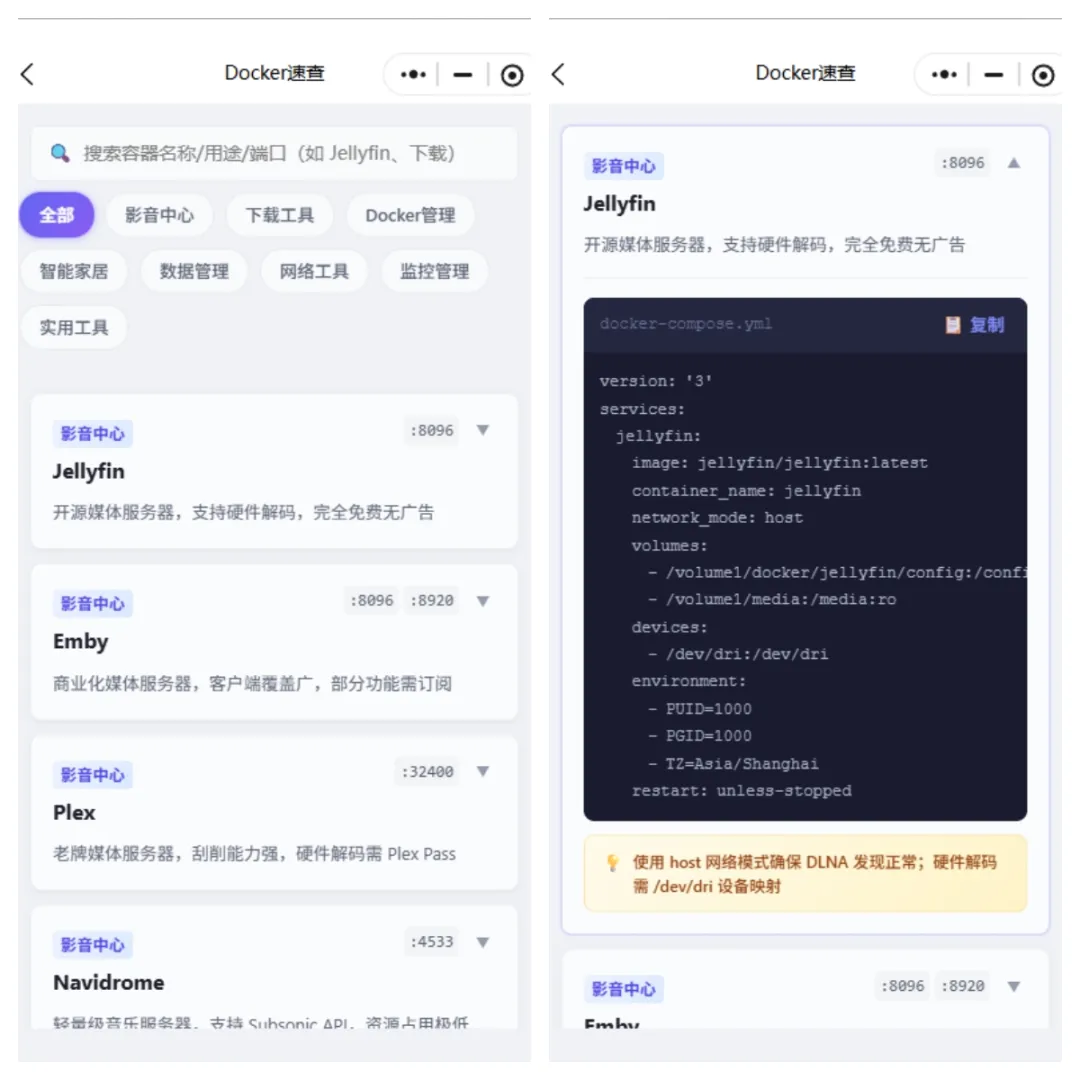Click the Navidrome title
Viewport: 1080px width, 1080px height.
point(109,983)
